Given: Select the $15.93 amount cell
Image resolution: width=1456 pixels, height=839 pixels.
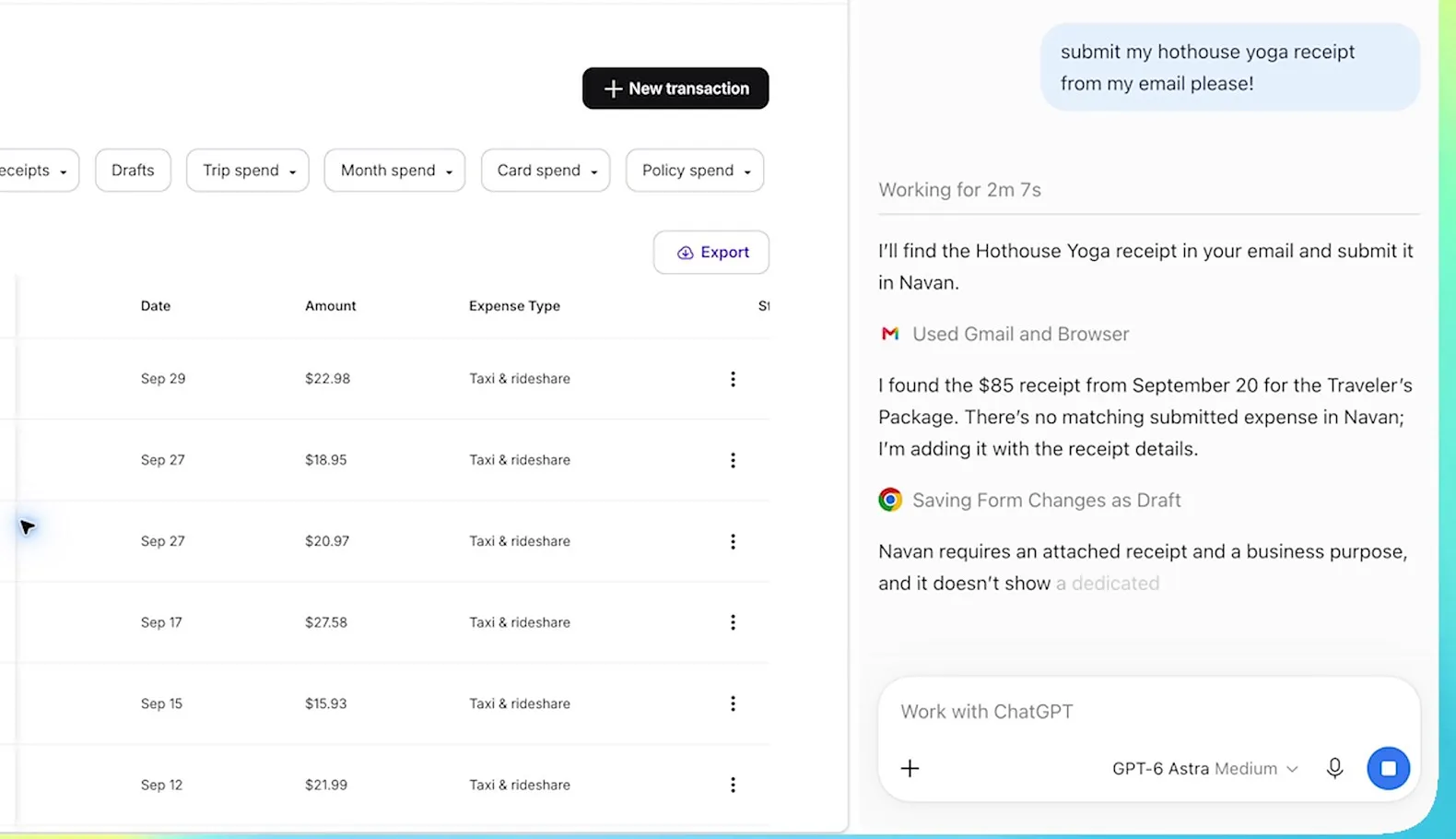Looking at the screenshot, I should (x=326, y=703).
